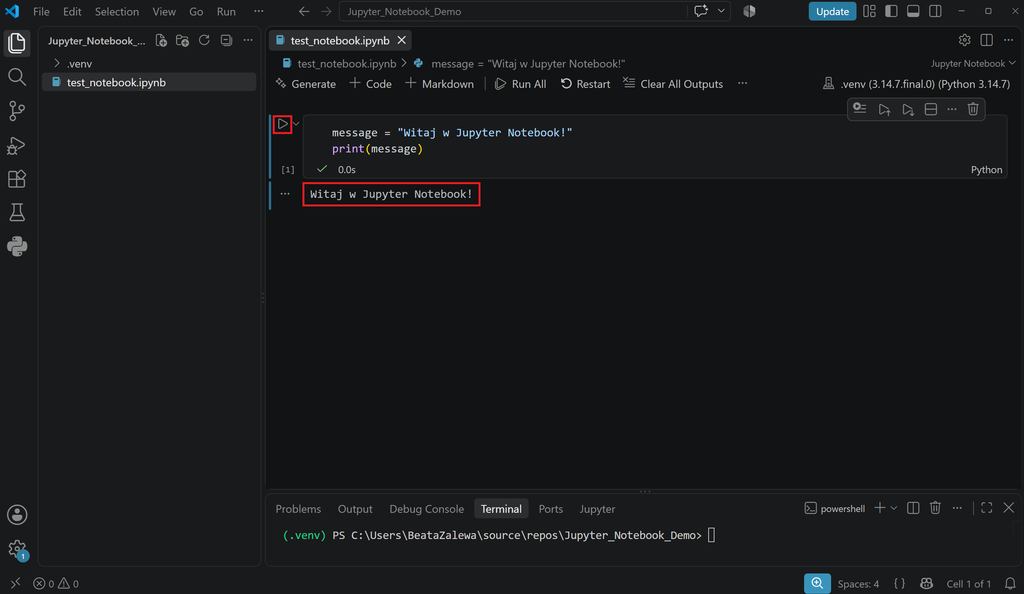
Task: Open the Explorer view in activity bar
Action: pos(17,43)
